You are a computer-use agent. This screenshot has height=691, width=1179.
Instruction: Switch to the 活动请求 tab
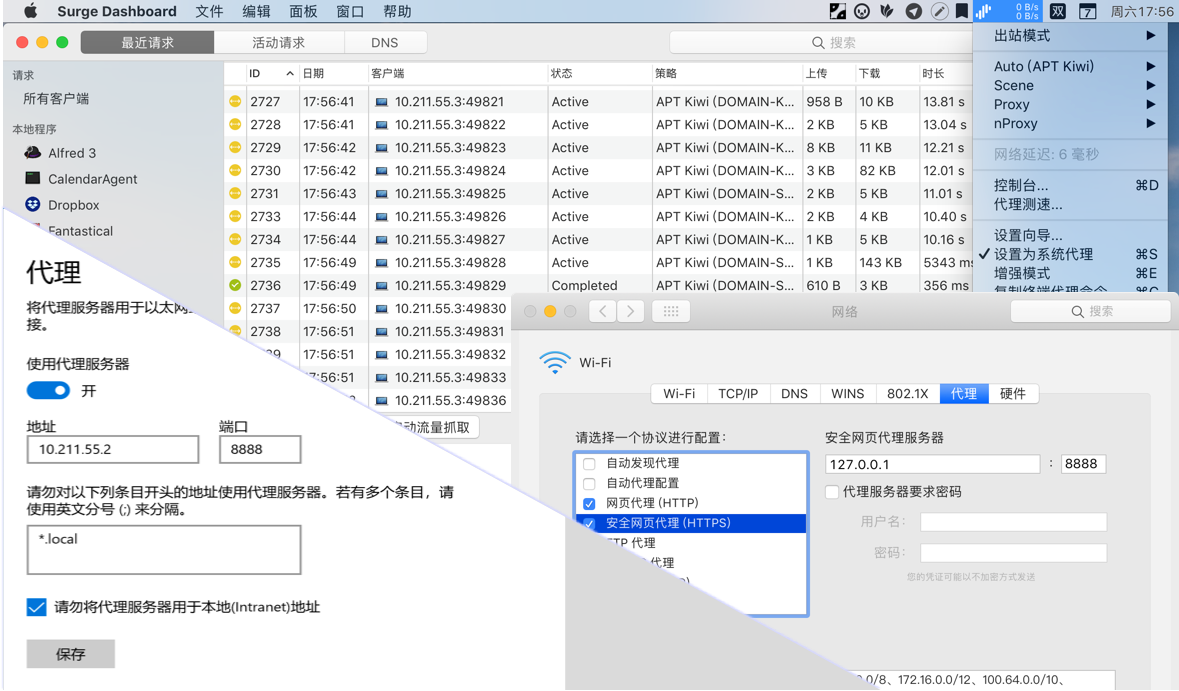point(279,43)
